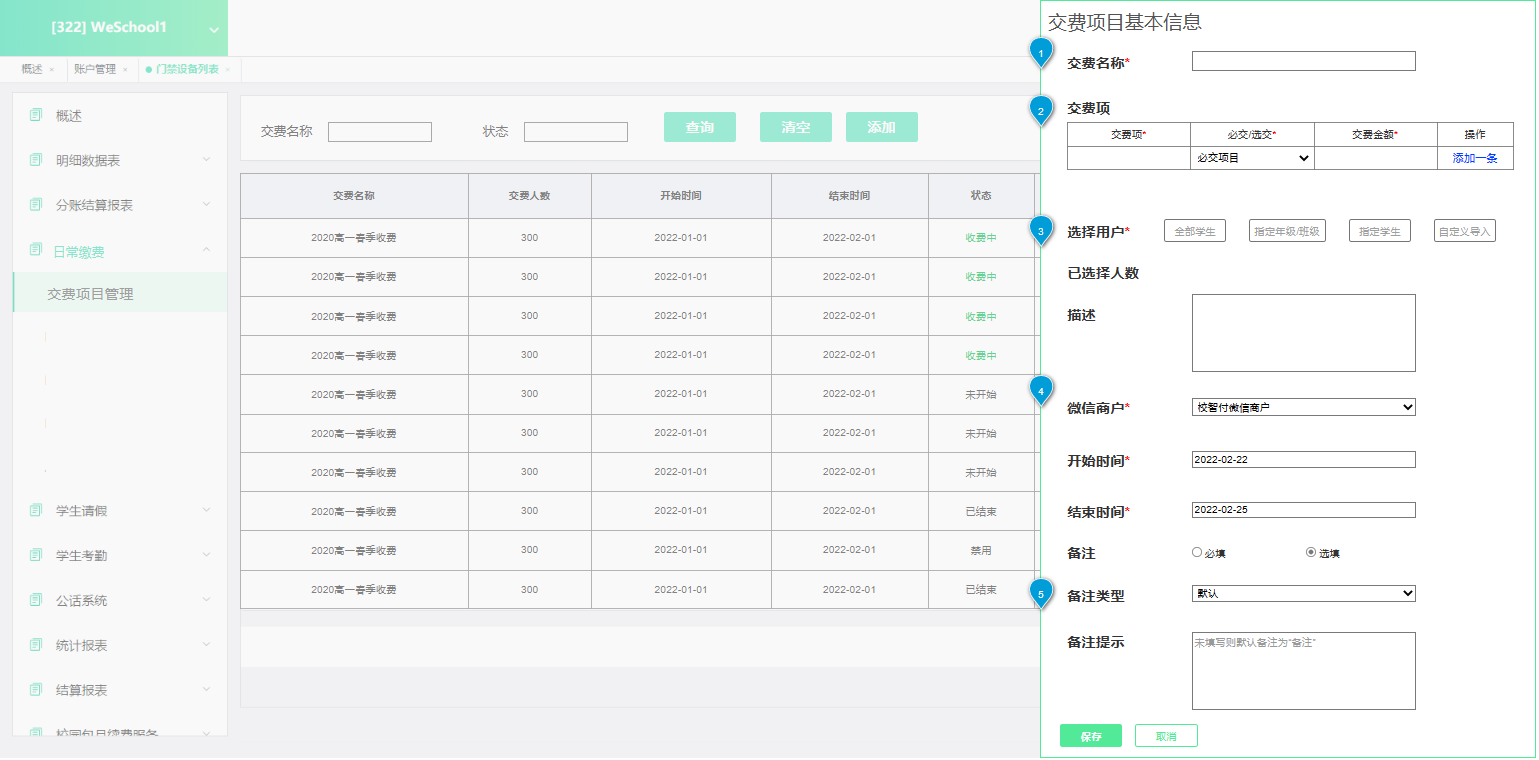Expand the 学生考勤 sidebar chevron
This screenshot has height=760, width=1539.
tap(206, 555)
